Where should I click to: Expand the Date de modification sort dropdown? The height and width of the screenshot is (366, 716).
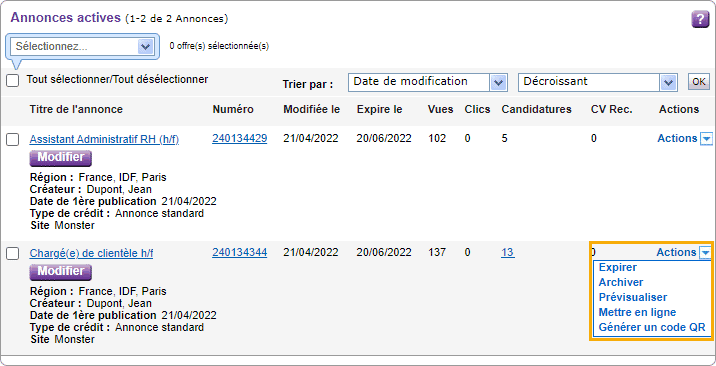tap(428, 83)
